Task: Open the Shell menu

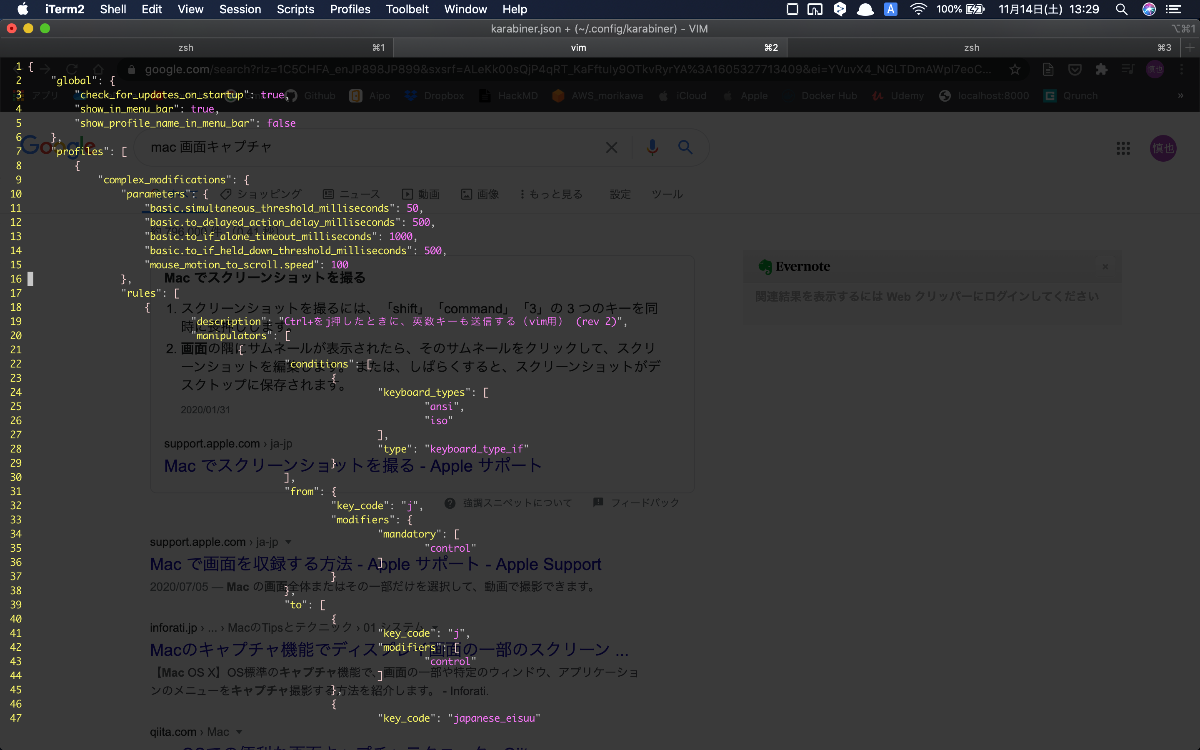Action: [113, 9]
